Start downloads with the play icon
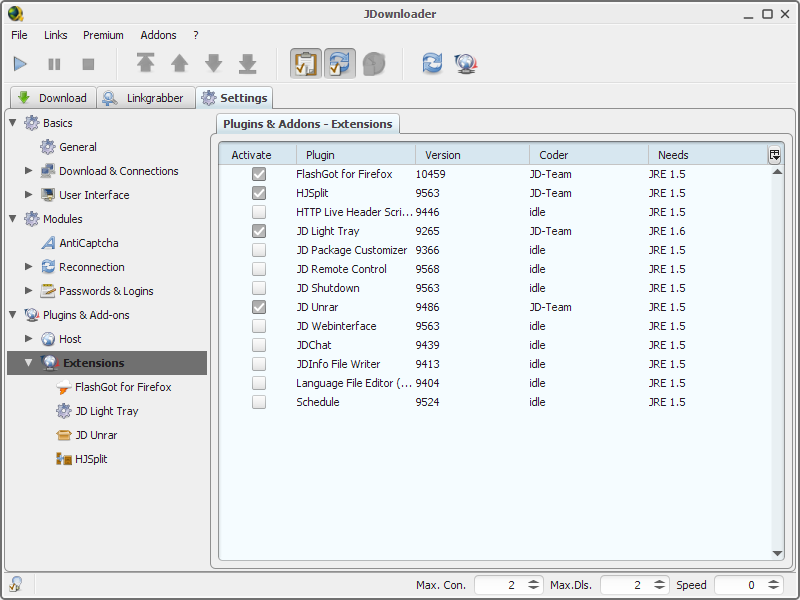 [x=20, y=63]
